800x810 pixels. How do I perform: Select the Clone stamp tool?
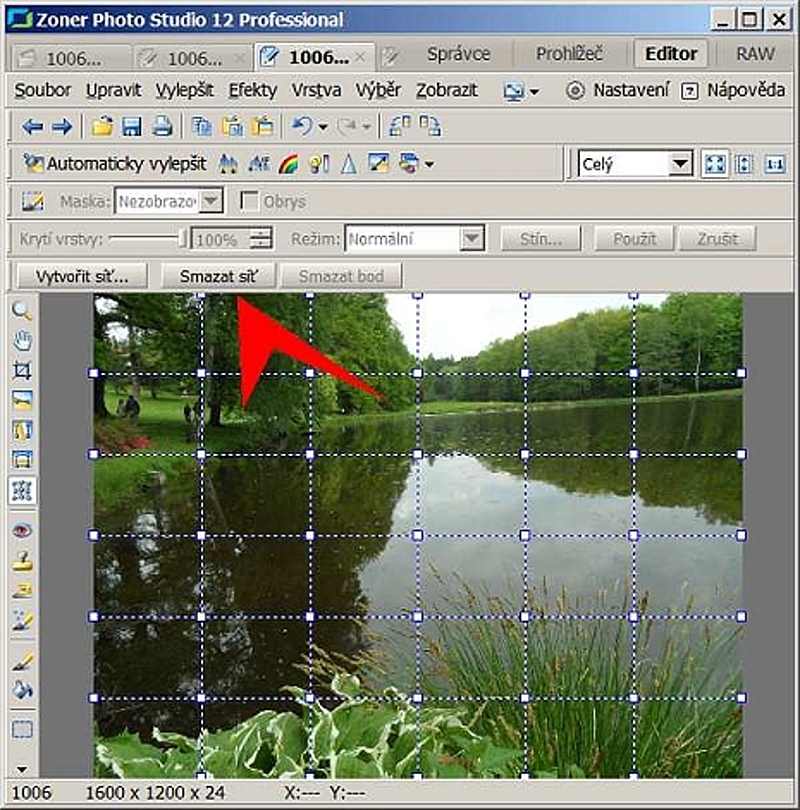[x=22, y=561]
